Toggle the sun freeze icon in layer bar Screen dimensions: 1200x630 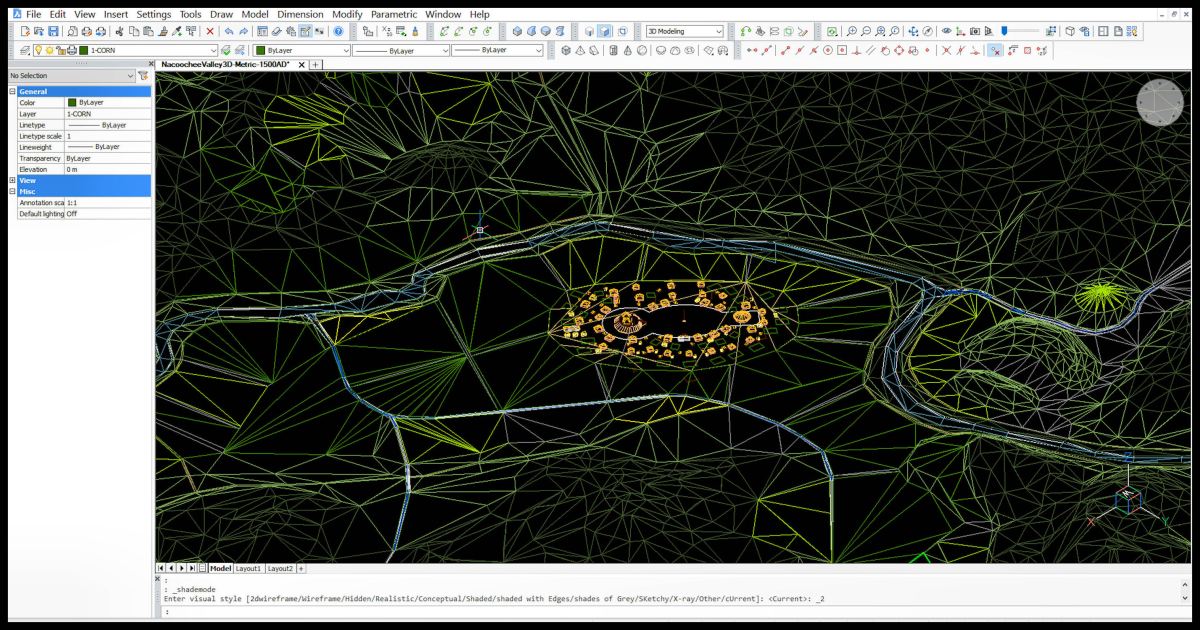pyautogui.click(x=48, y=50)
